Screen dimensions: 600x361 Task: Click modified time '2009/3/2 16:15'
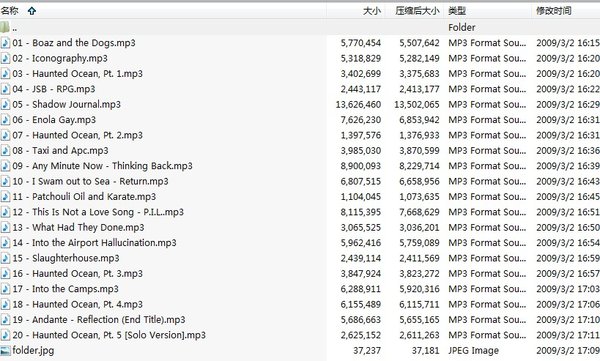pos(568,43)
